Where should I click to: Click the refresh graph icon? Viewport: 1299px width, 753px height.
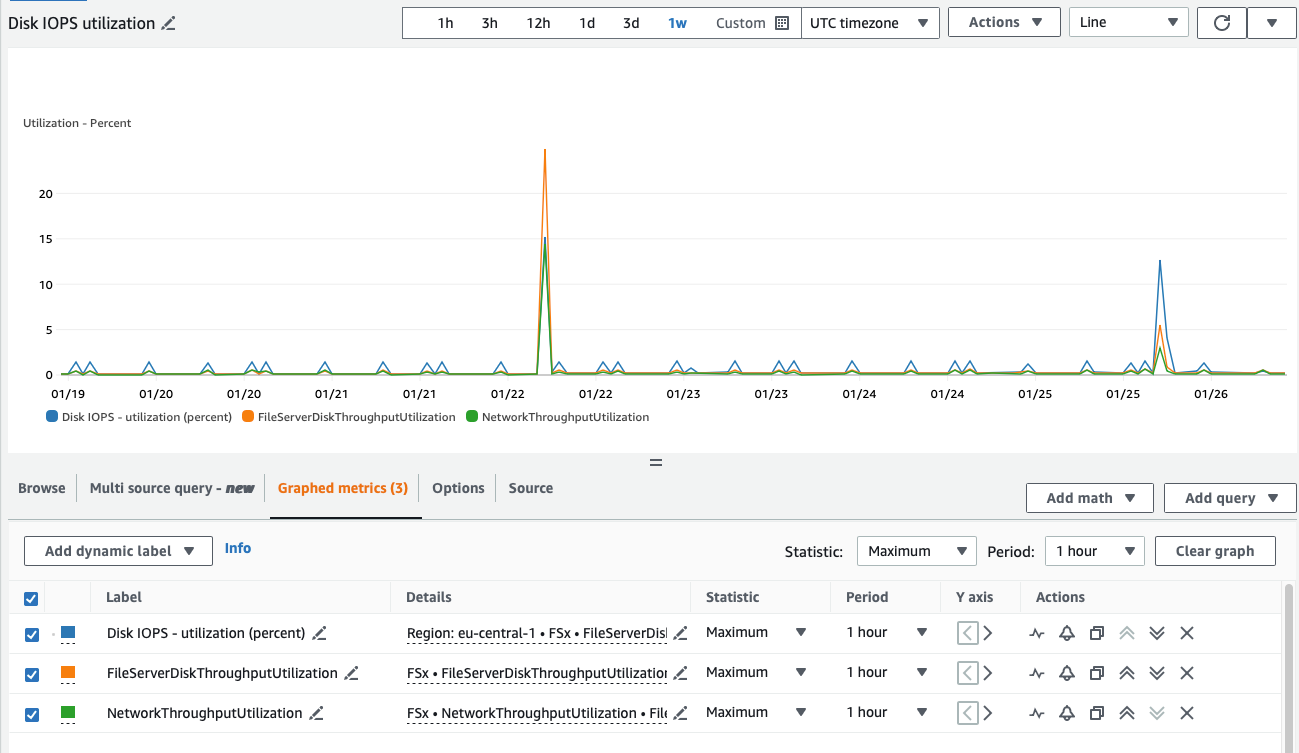(x=1221, y=23)
